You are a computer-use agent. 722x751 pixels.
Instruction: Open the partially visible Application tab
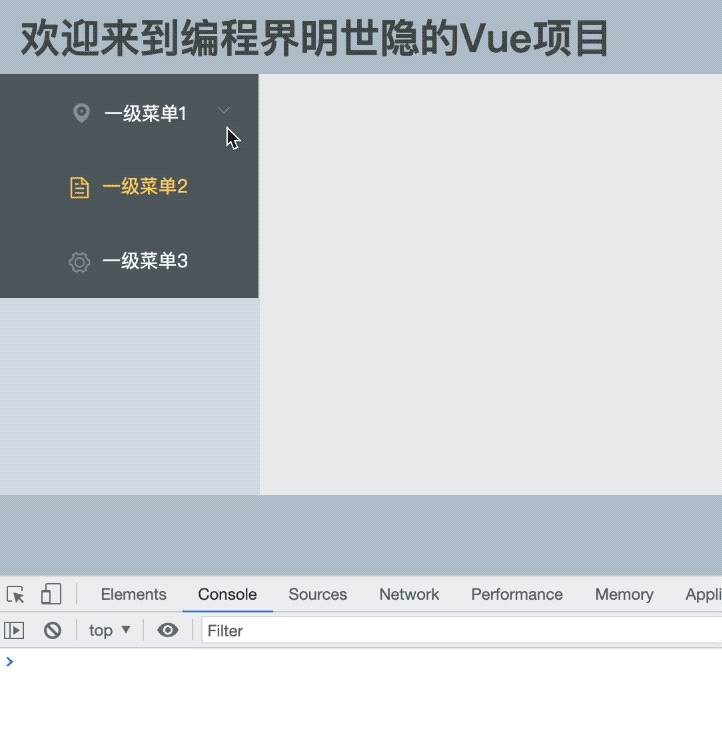pyautogui.click(x=703, y=594)
